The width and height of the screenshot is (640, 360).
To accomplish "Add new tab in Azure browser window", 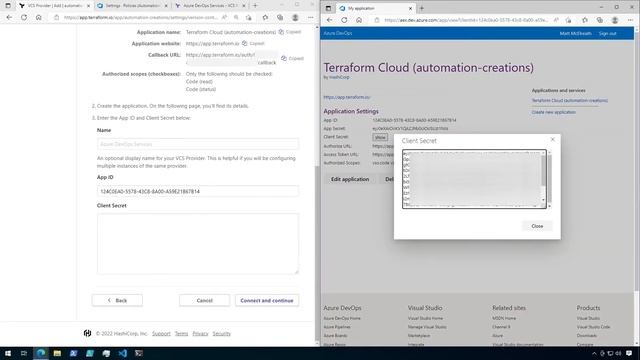I will pos(422,8).
